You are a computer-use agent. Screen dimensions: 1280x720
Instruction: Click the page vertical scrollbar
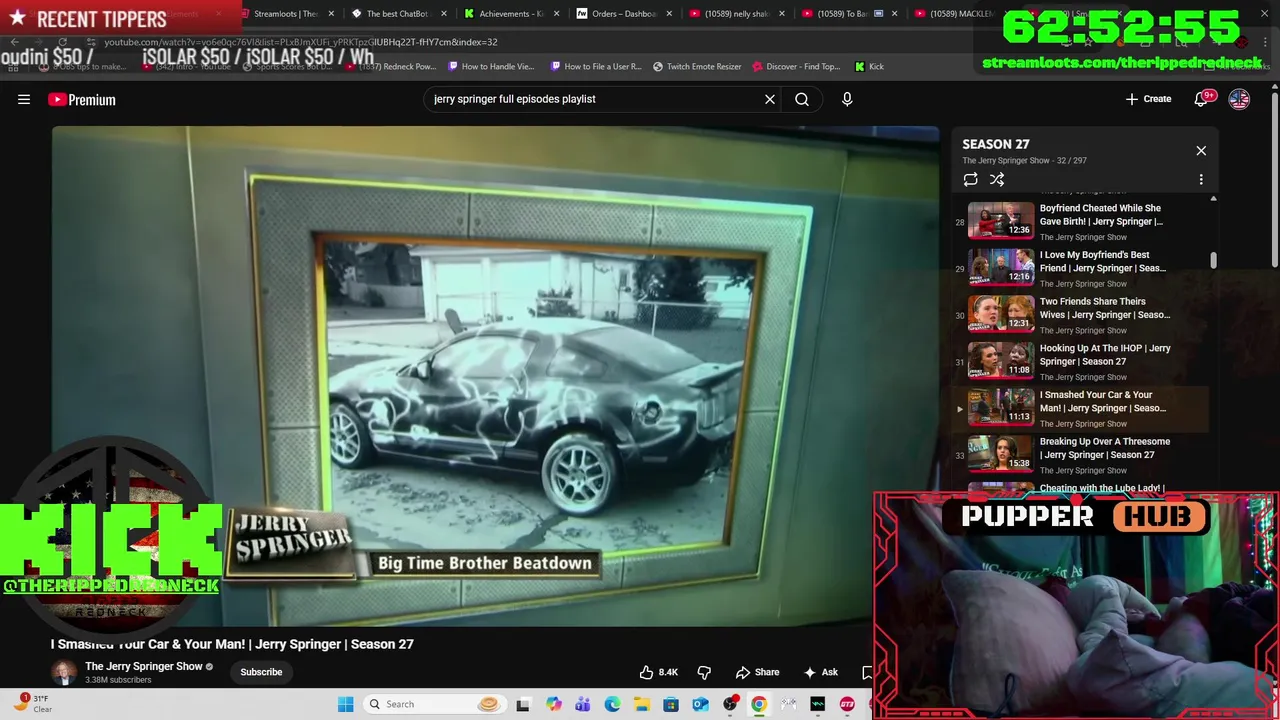[x=1275, y=180]
